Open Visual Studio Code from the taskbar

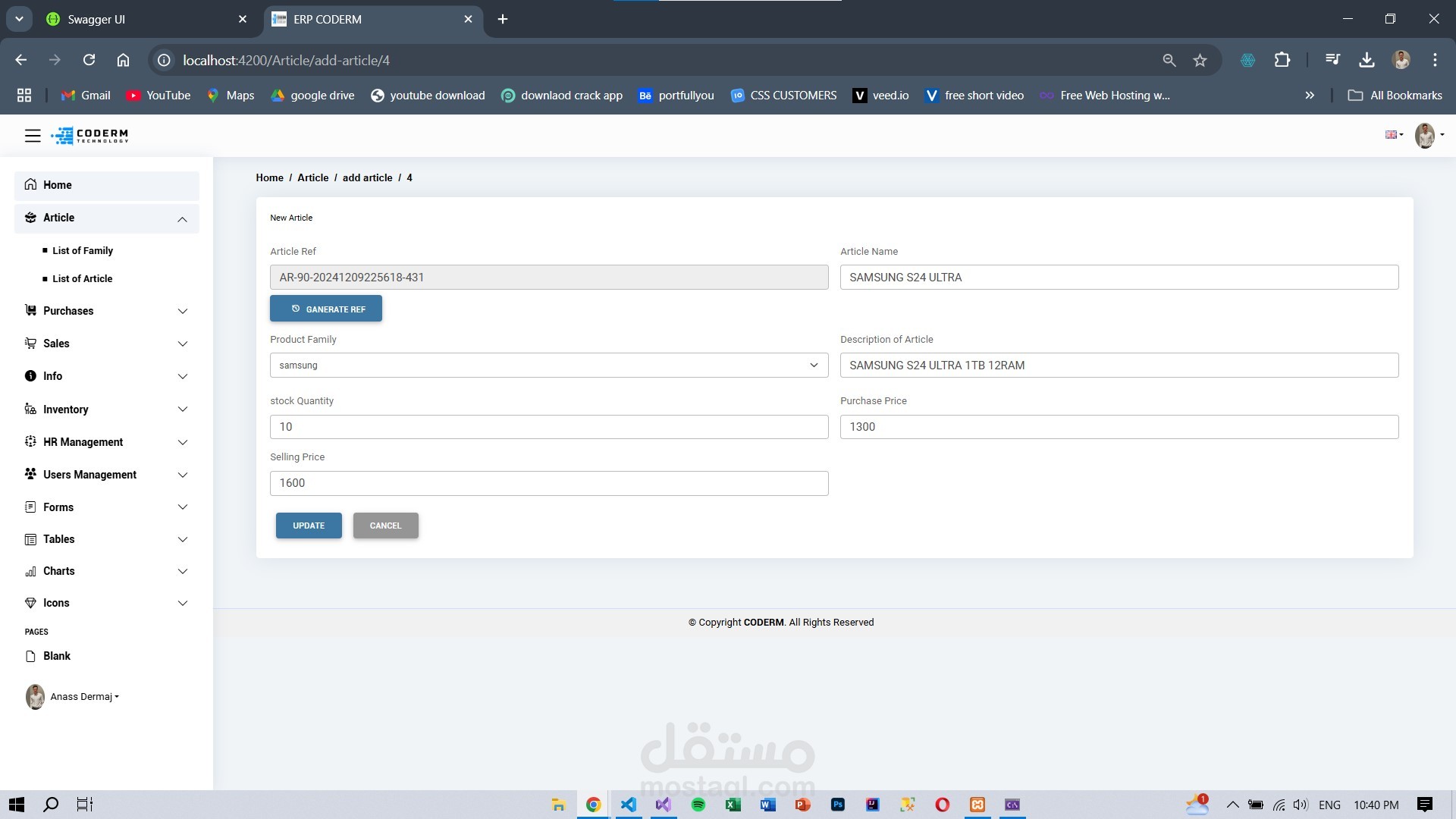[629, 805]
